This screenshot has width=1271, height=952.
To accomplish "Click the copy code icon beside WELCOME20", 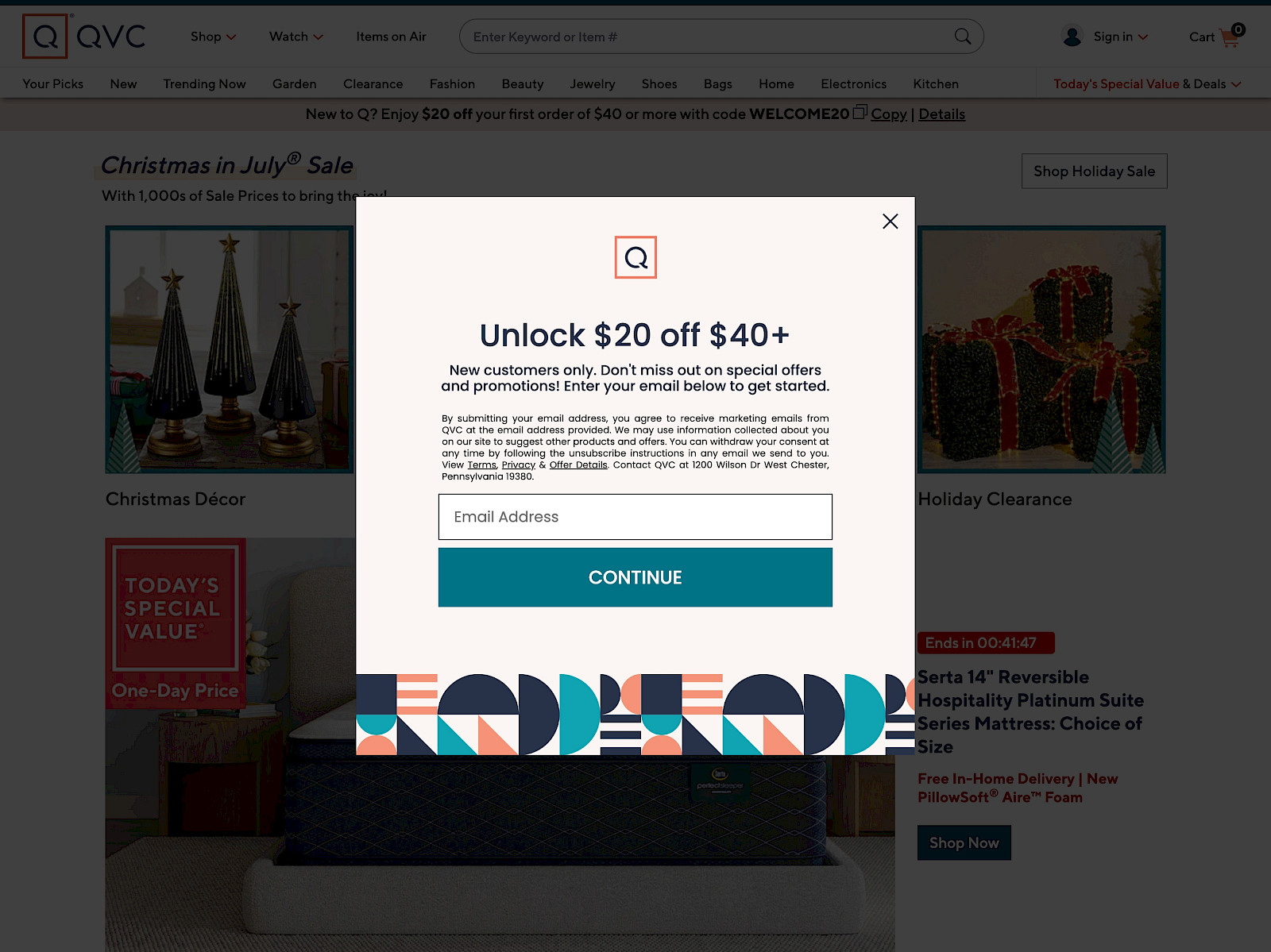I will pos(860,113).
